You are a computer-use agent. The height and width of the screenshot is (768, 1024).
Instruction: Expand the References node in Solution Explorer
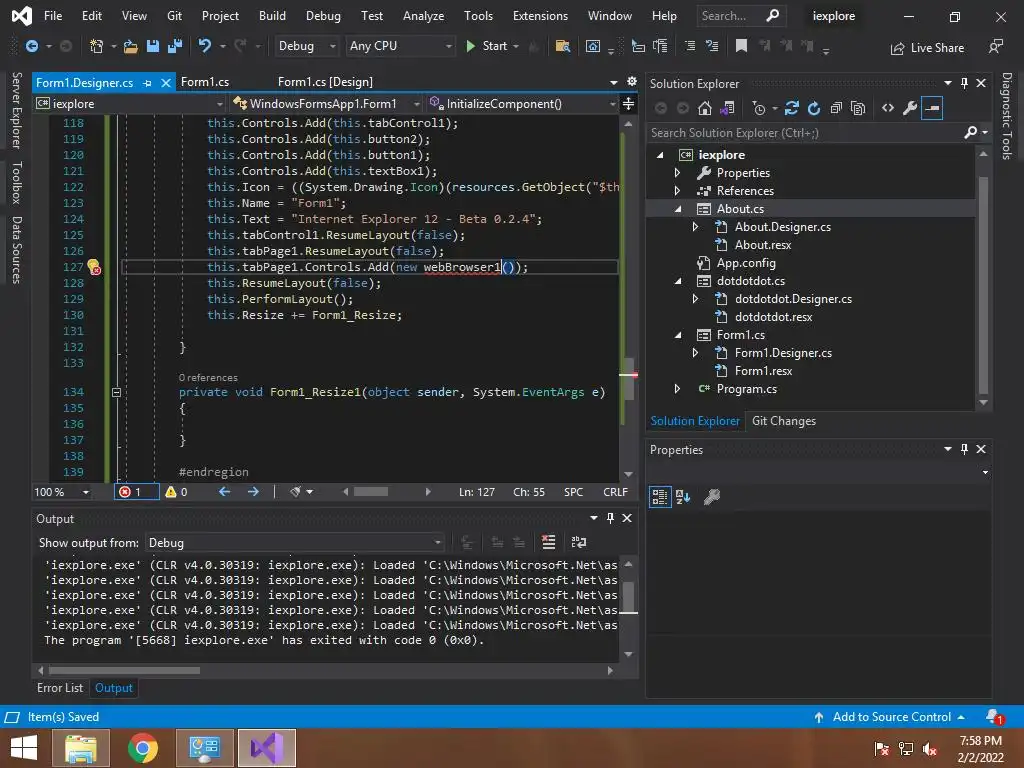[677, 191]
